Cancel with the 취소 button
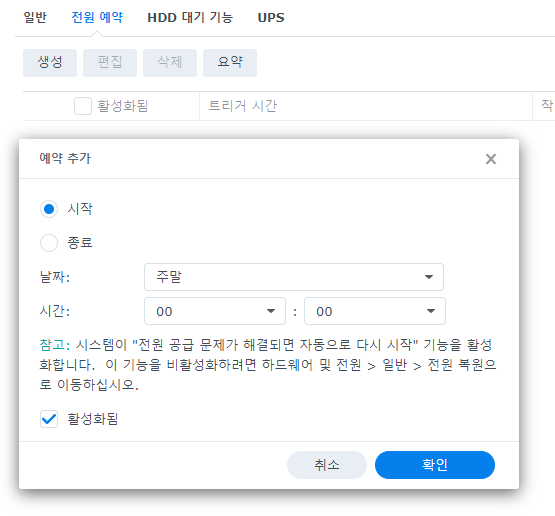The width and height of the screenshot is (555, 516). click(327, 465)
